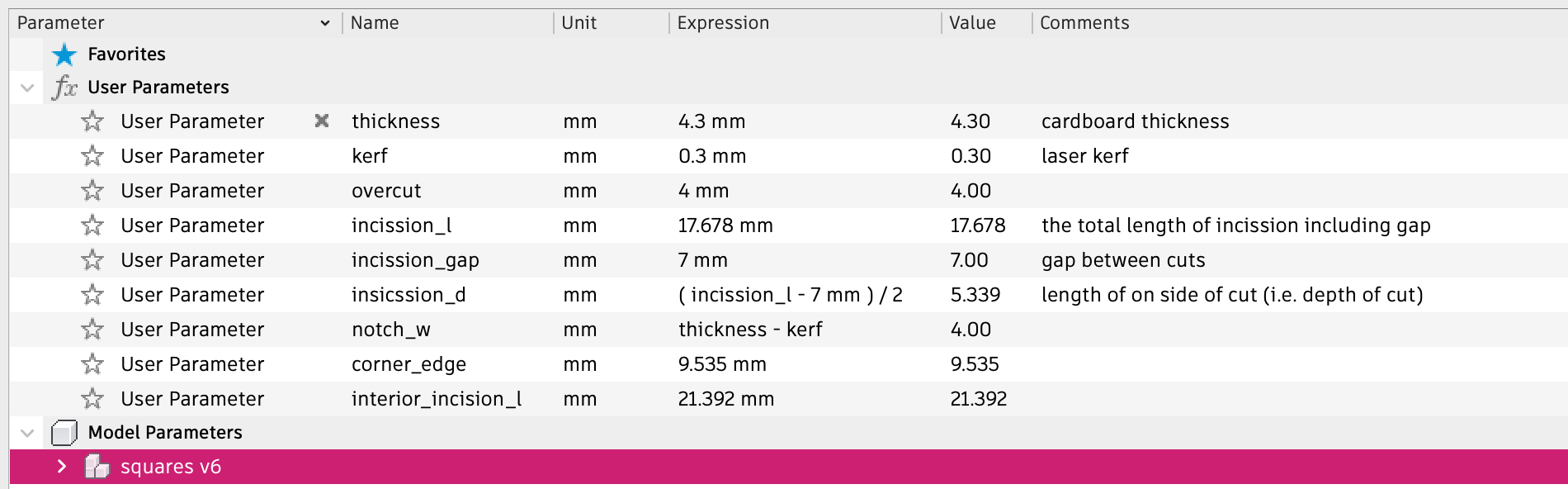Click the blue Favorites star icon

pos(64,55)
